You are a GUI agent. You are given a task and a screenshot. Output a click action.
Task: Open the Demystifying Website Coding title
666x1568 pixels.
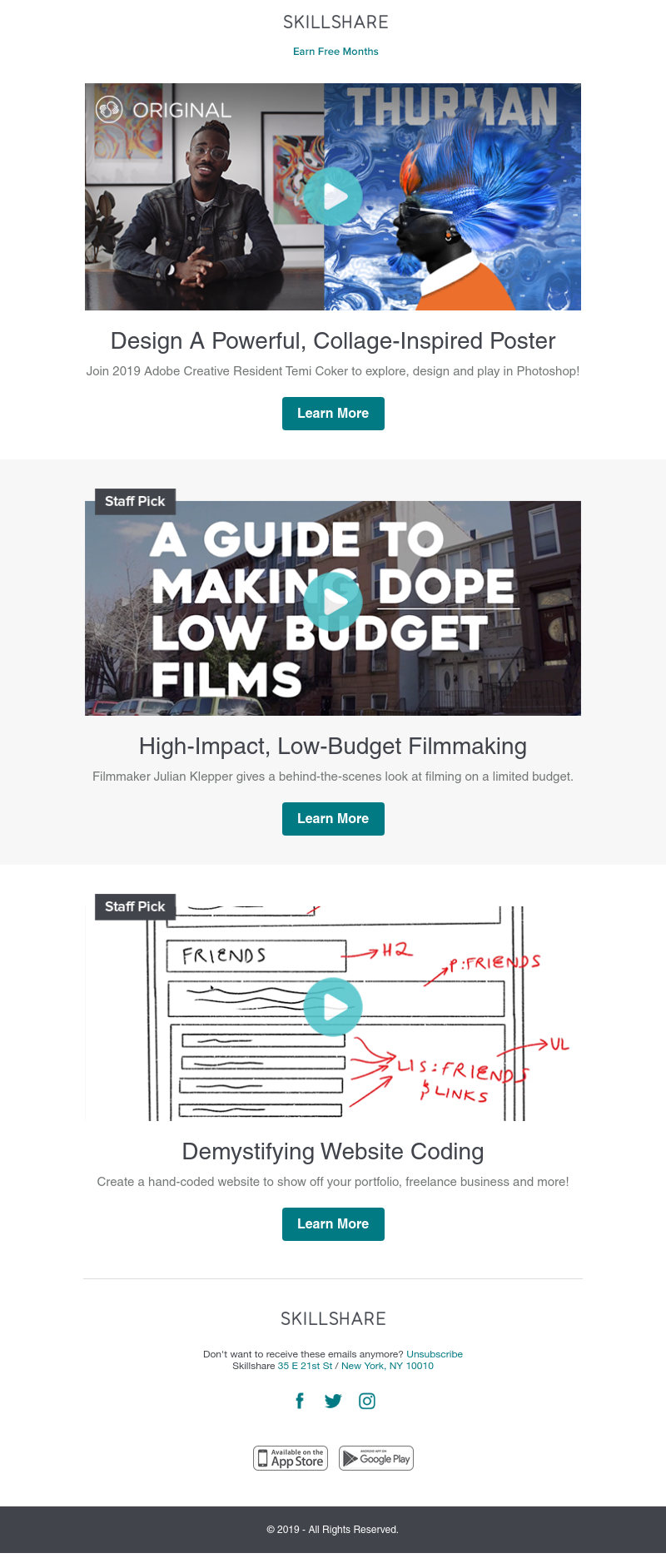pos(333,1151)
